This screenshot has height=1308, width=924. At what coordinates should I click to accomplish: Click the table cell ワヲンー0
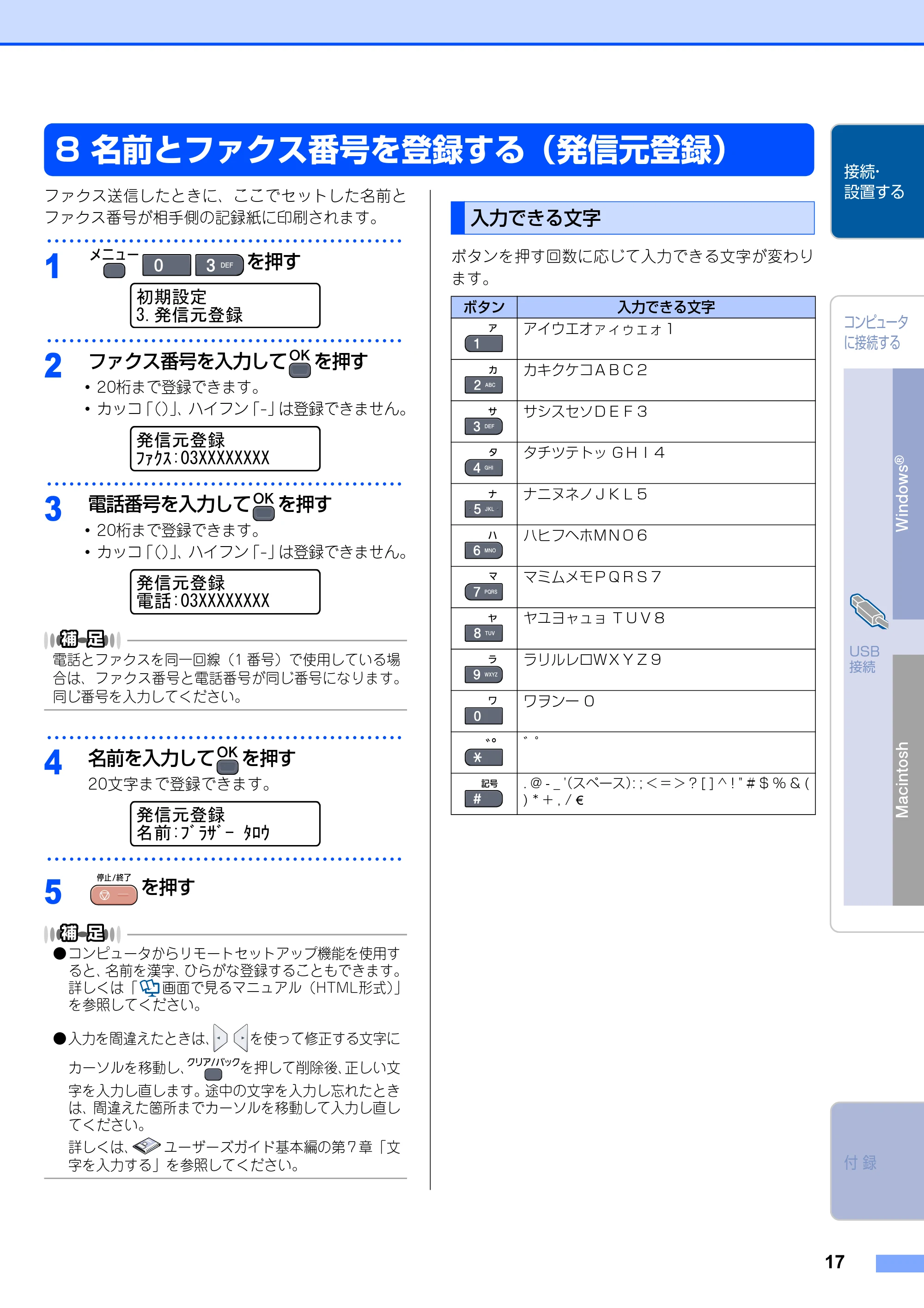[666, 711]
